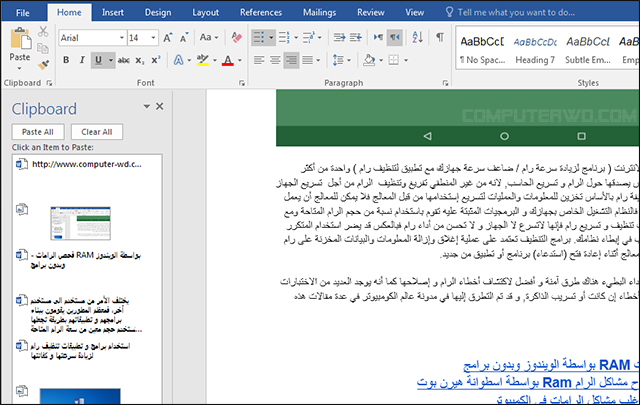Set right-to-left text direction
Image resolution: width=640 pixels, height=405 pixels.
point(395,38)
